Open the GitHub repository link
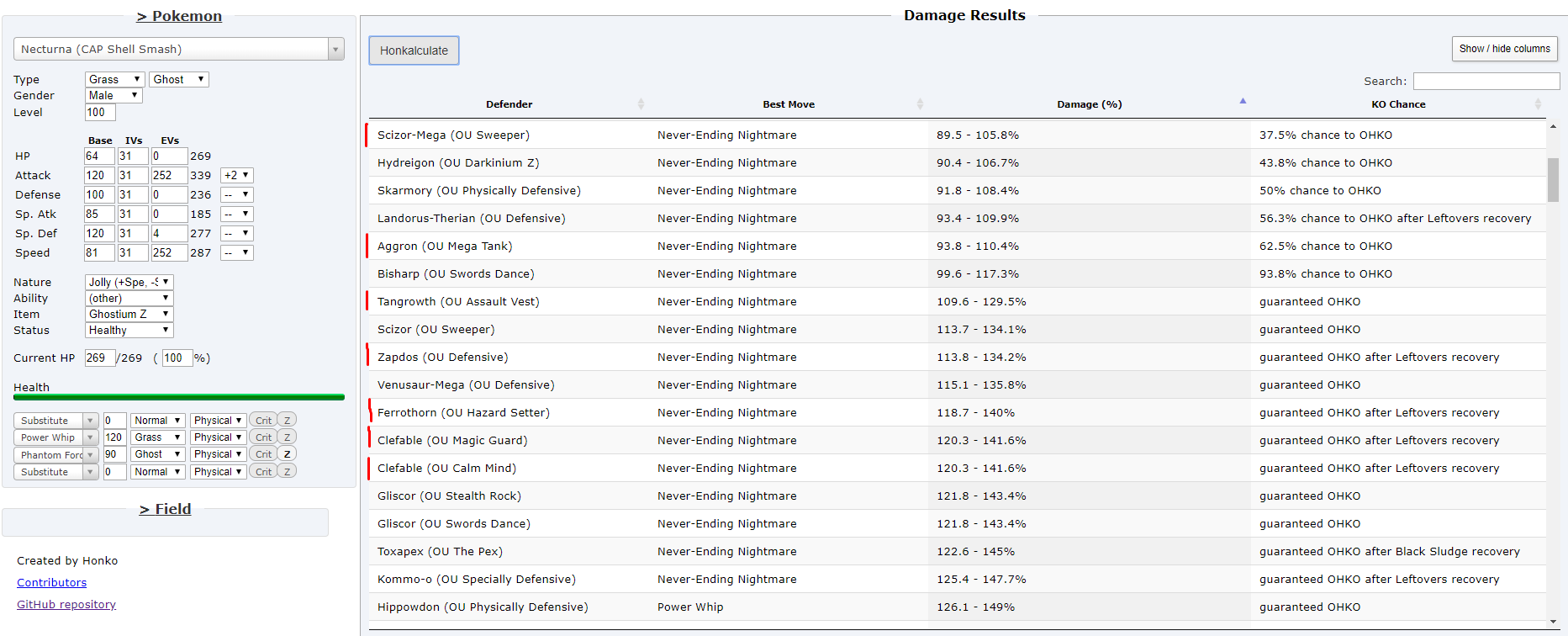 click(66, 604)
